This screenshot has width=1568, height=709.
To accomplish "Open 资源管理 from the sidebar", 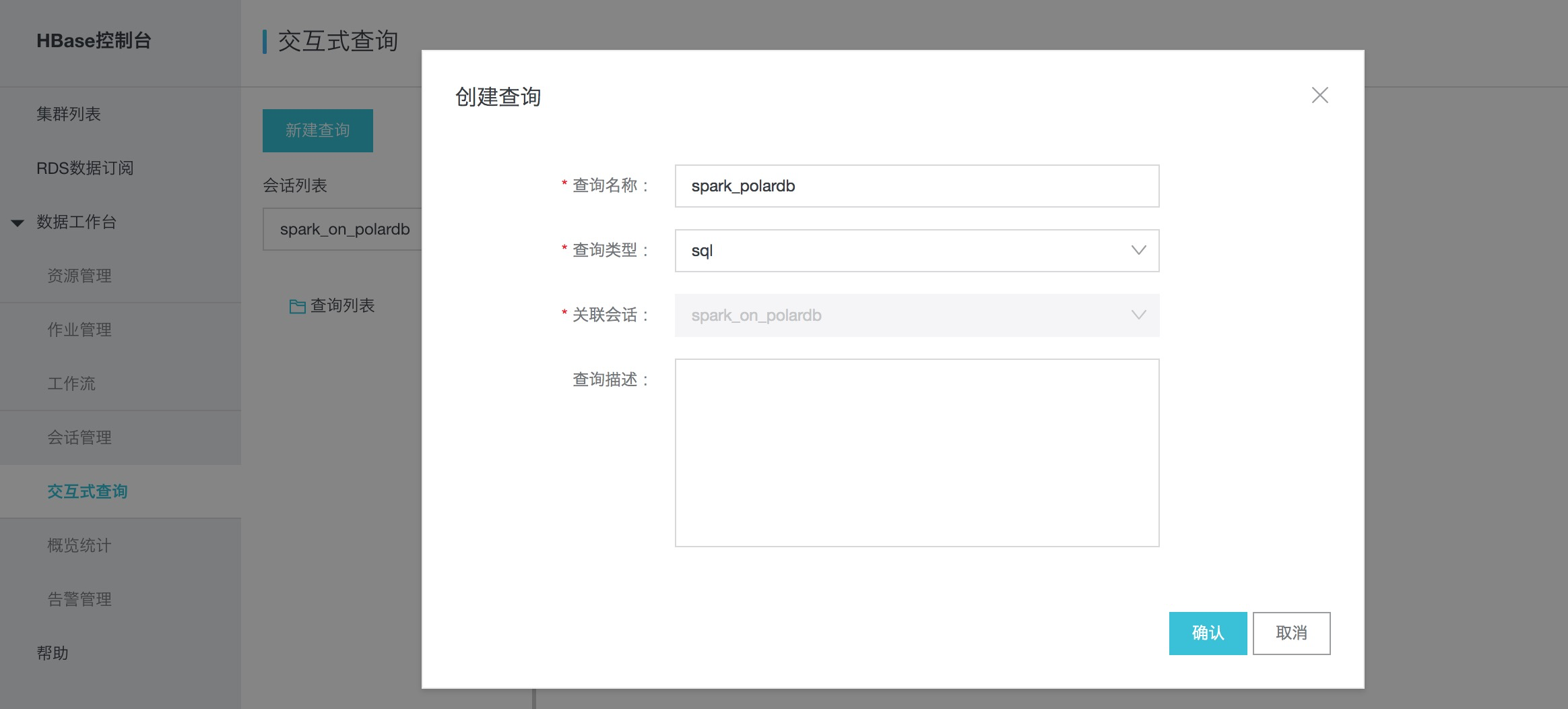I will point(79,276).
